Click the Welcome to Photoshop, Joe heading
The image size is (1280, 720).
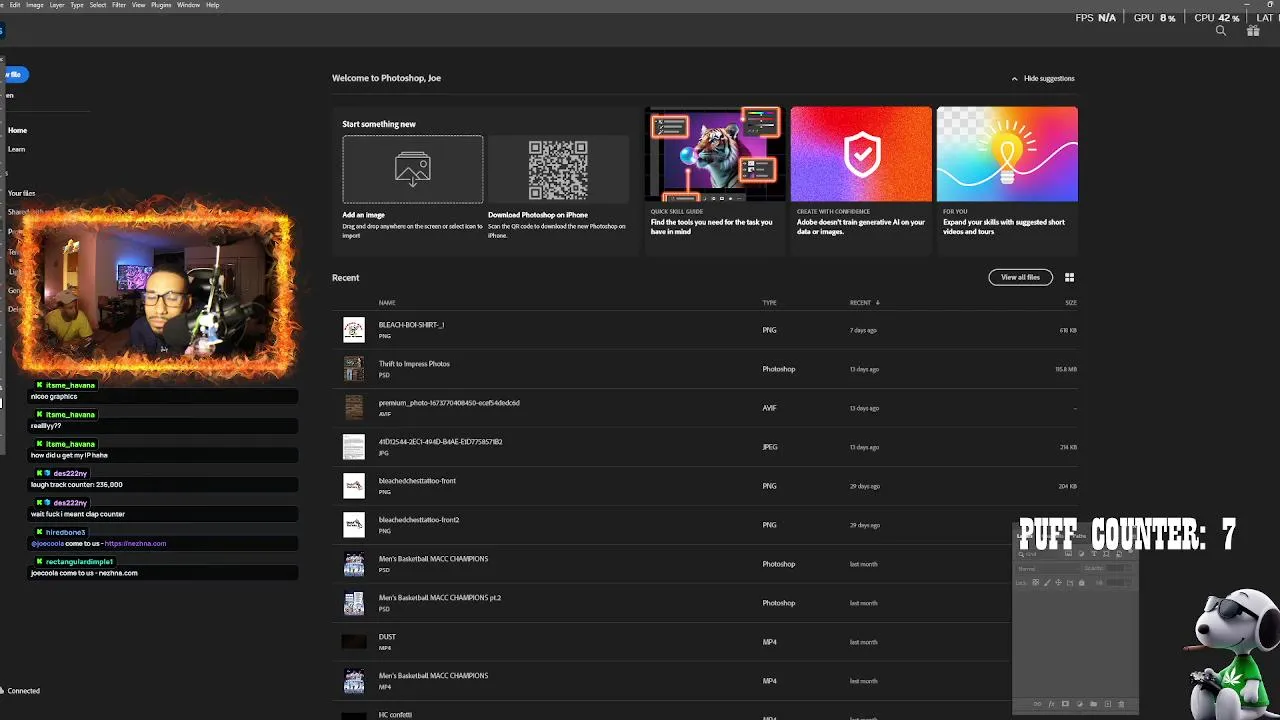click(386, 78)
